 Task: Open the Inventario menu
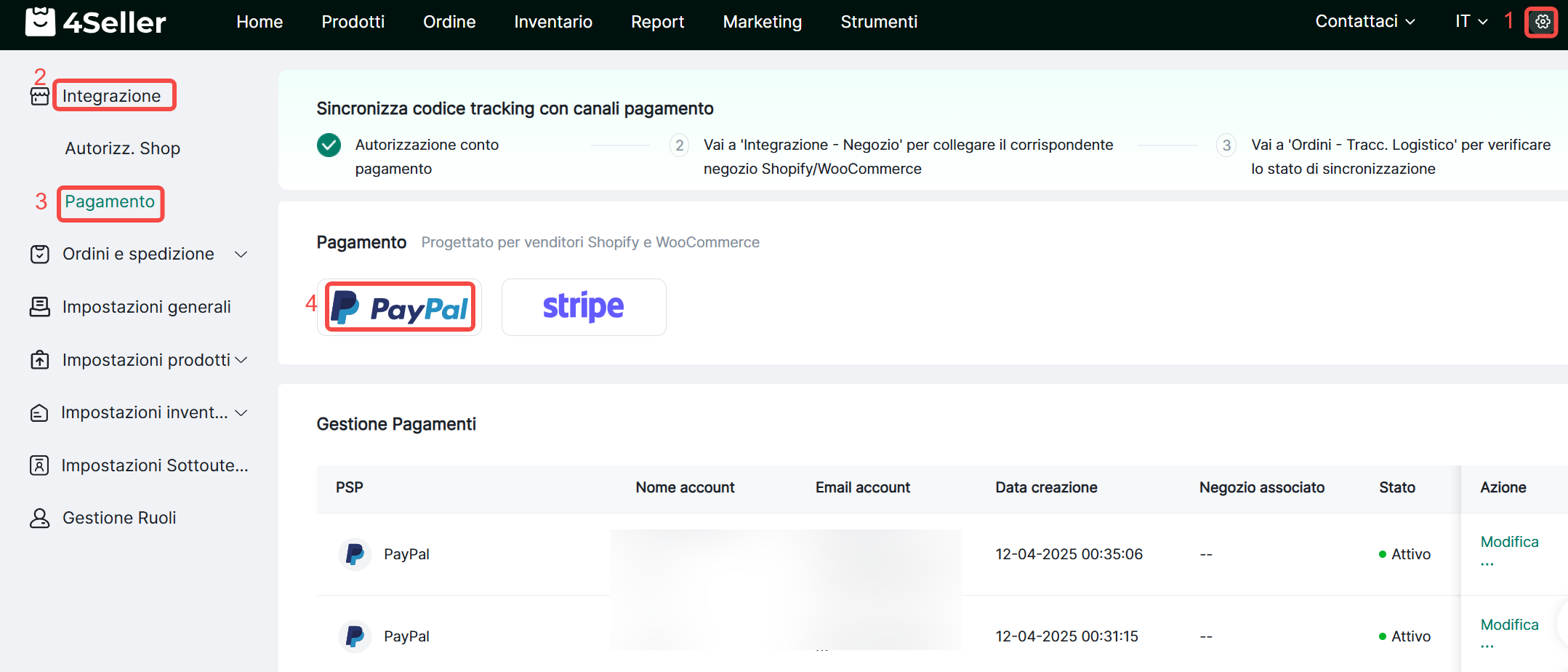[x=552, y=22]
